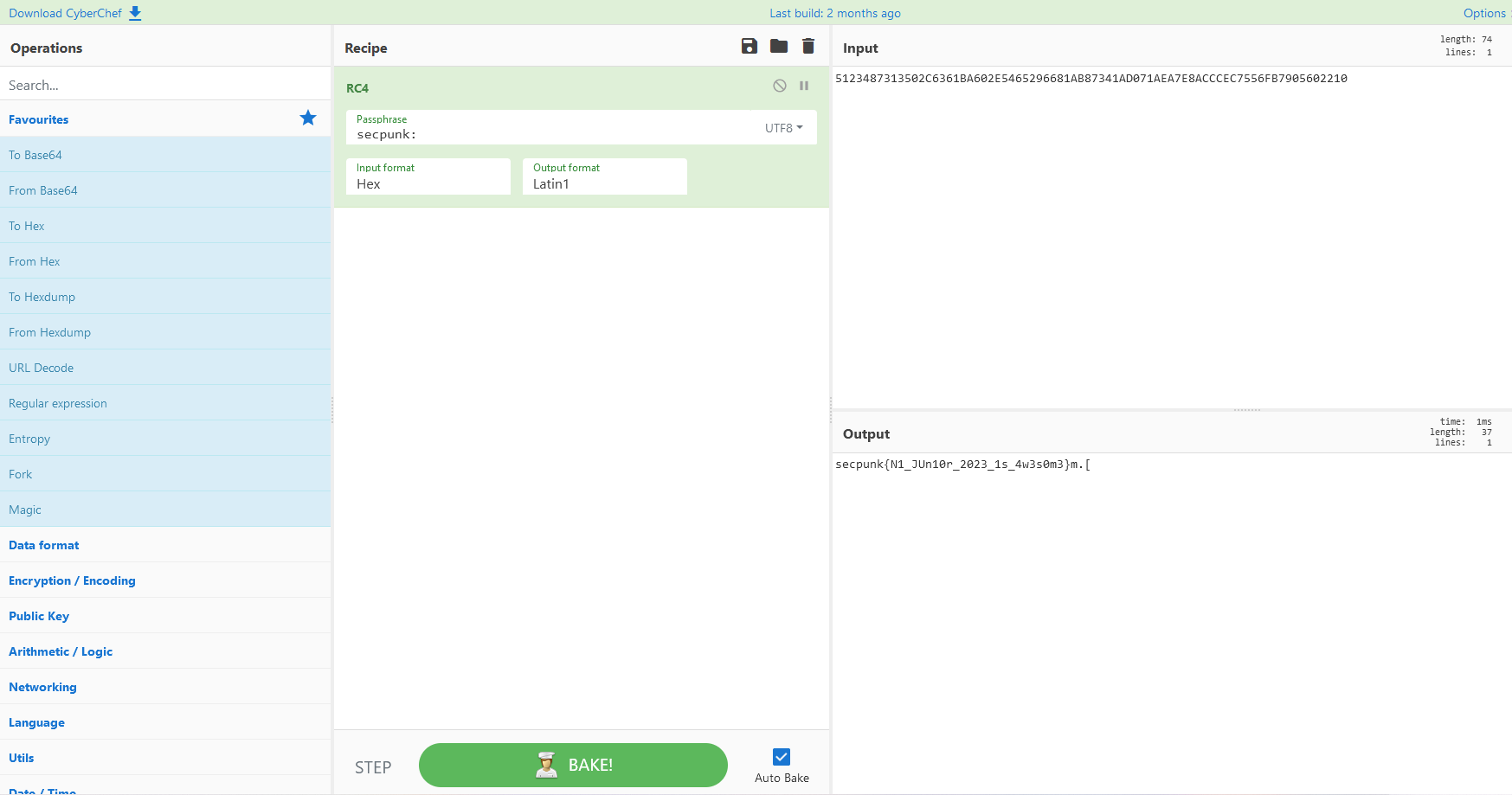Set breakpoint on the RC4 operation
Screen dimensions: 1512x795
pos(804,86)
